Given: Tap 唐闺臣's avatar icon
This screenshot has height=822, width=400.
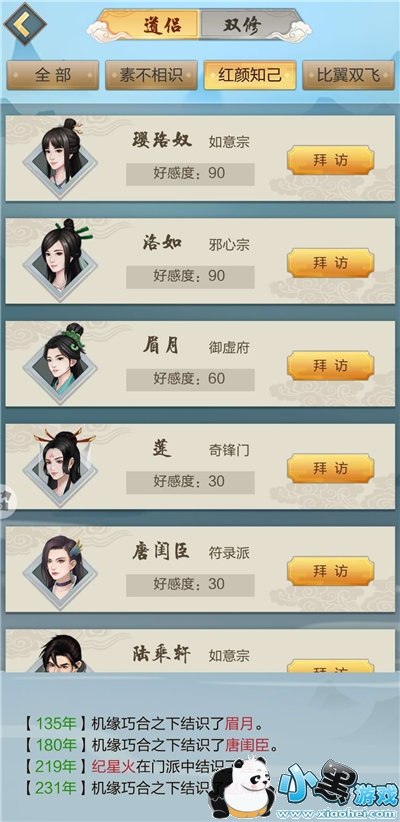Looking at the screenshot, I should click(60, 569).
